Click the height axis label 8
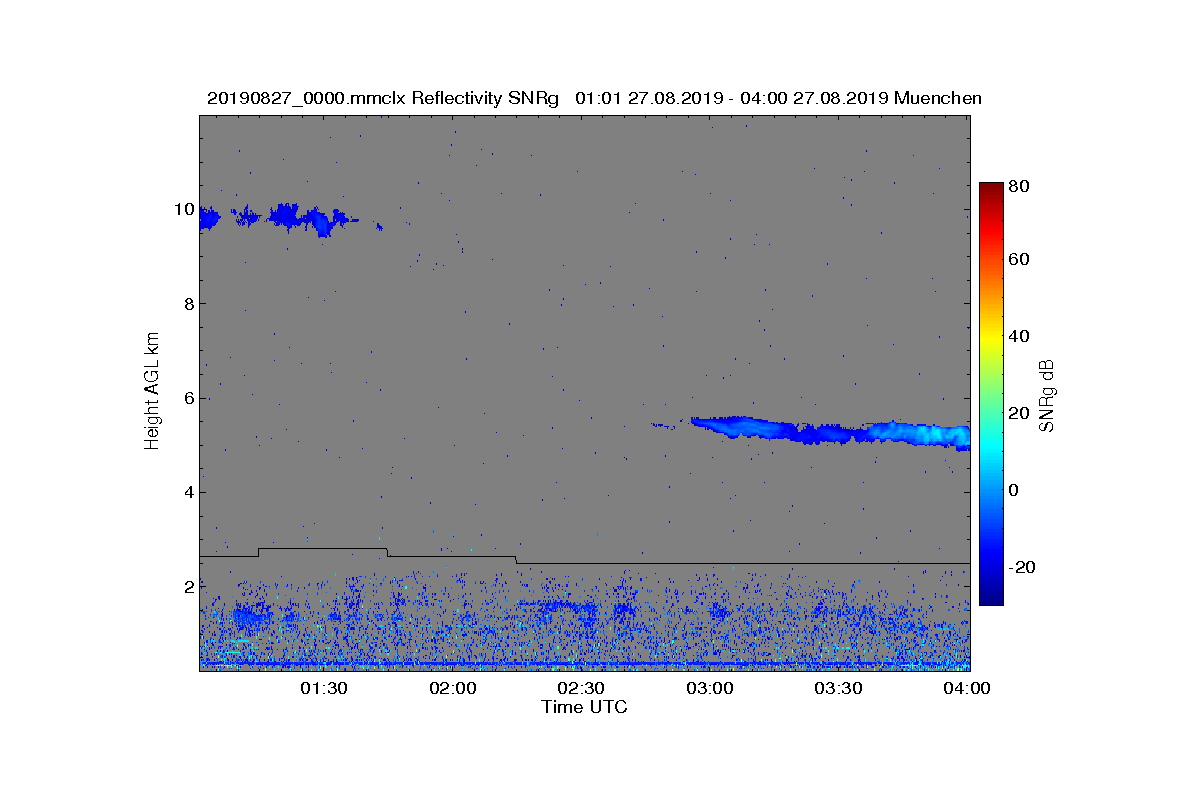This screenshot has width=1200, height=800. (188, 304)
